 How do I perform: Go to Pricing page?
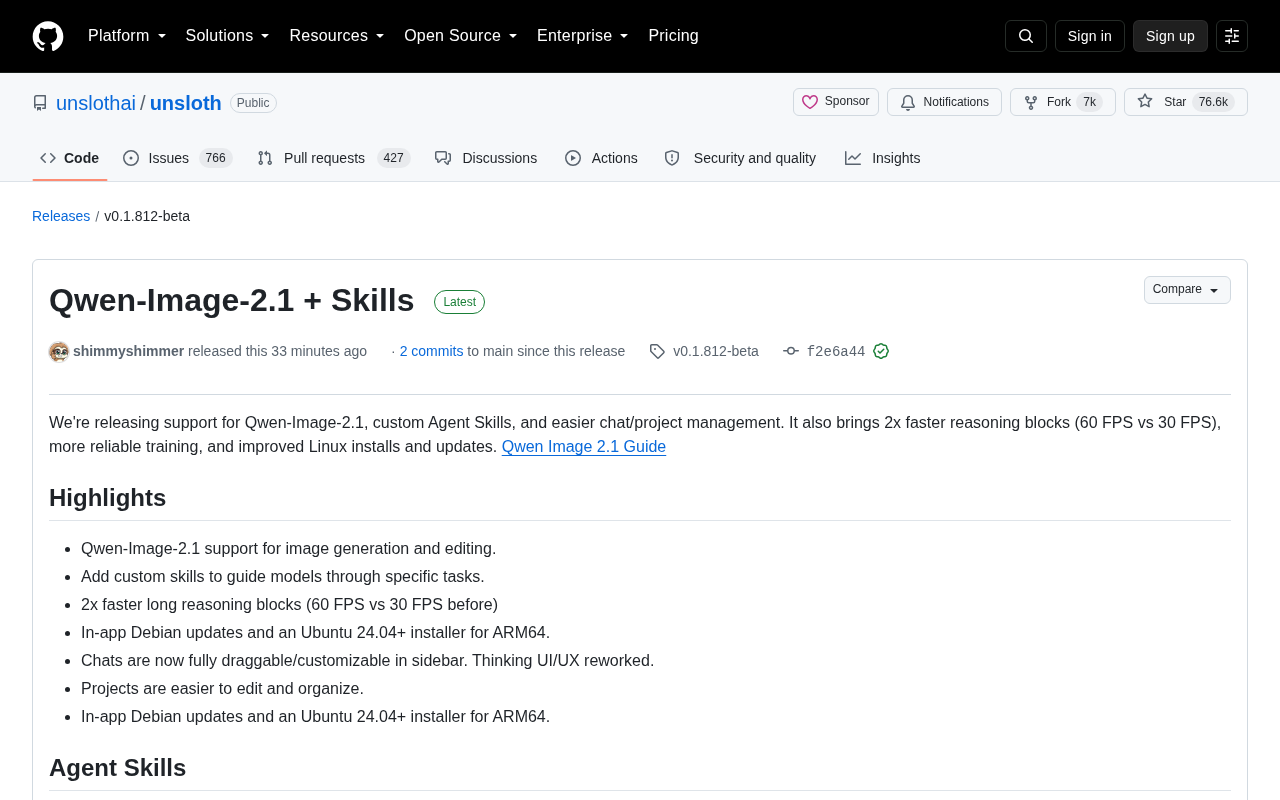pyautogui.click(x=673, y=36)
